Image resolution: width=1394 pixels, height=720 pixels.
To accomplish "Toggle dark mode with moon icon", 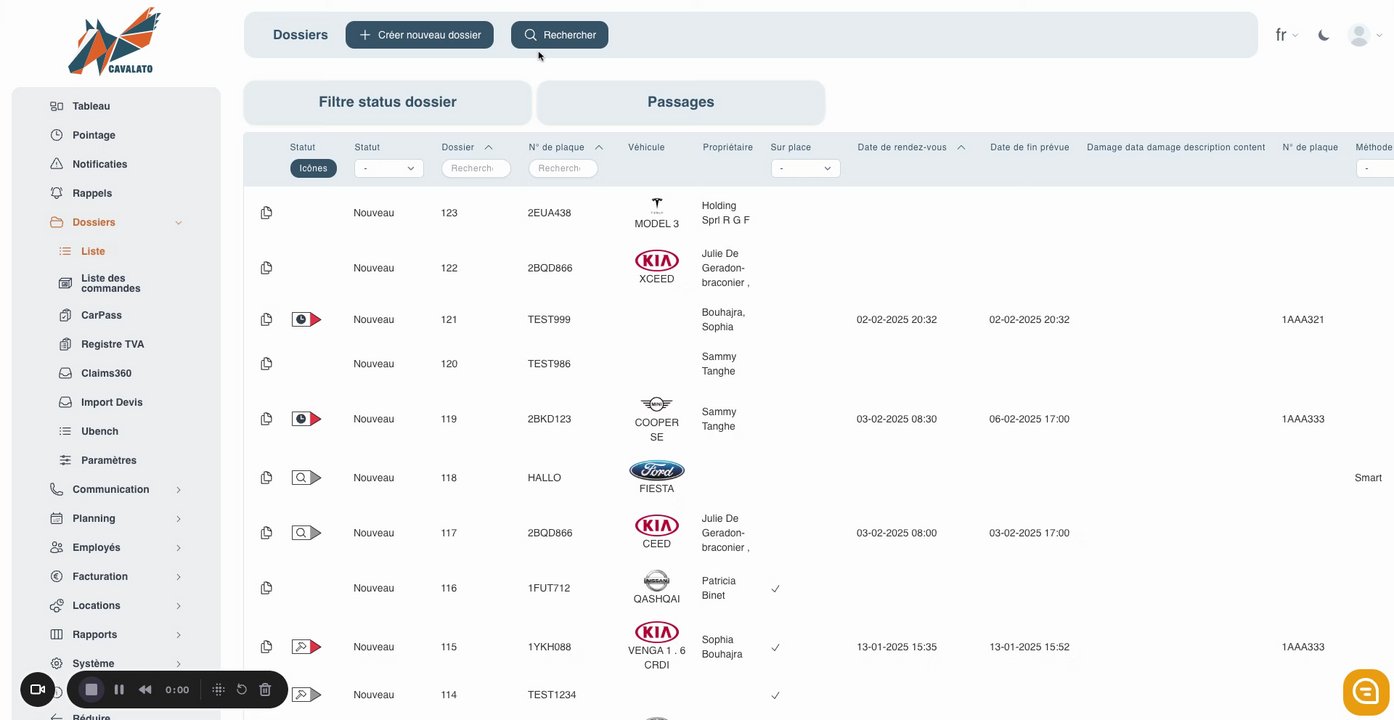I will (1324, 35).
